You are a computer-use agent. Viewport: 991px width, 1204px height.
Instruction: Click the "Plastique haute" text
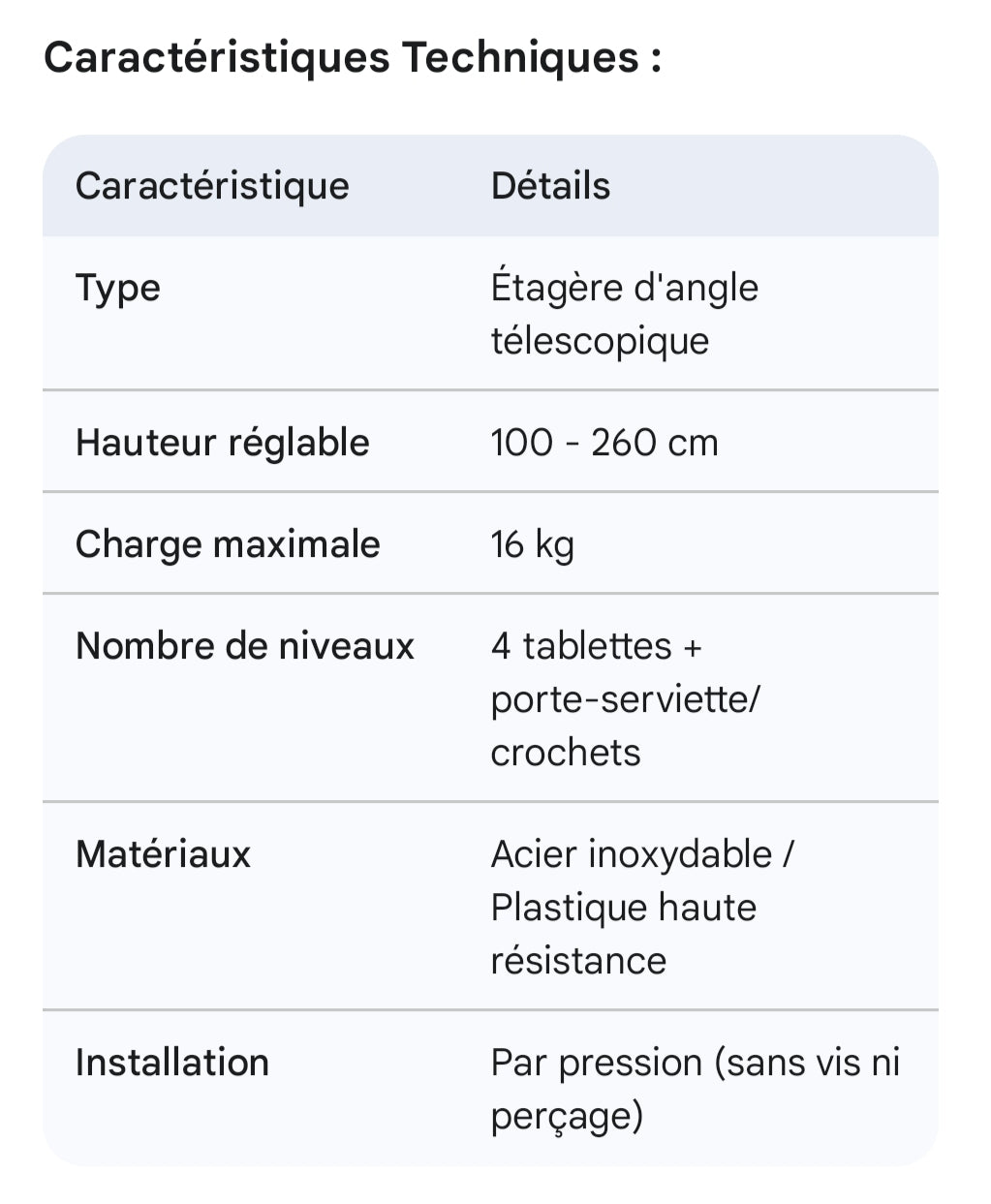623,908
